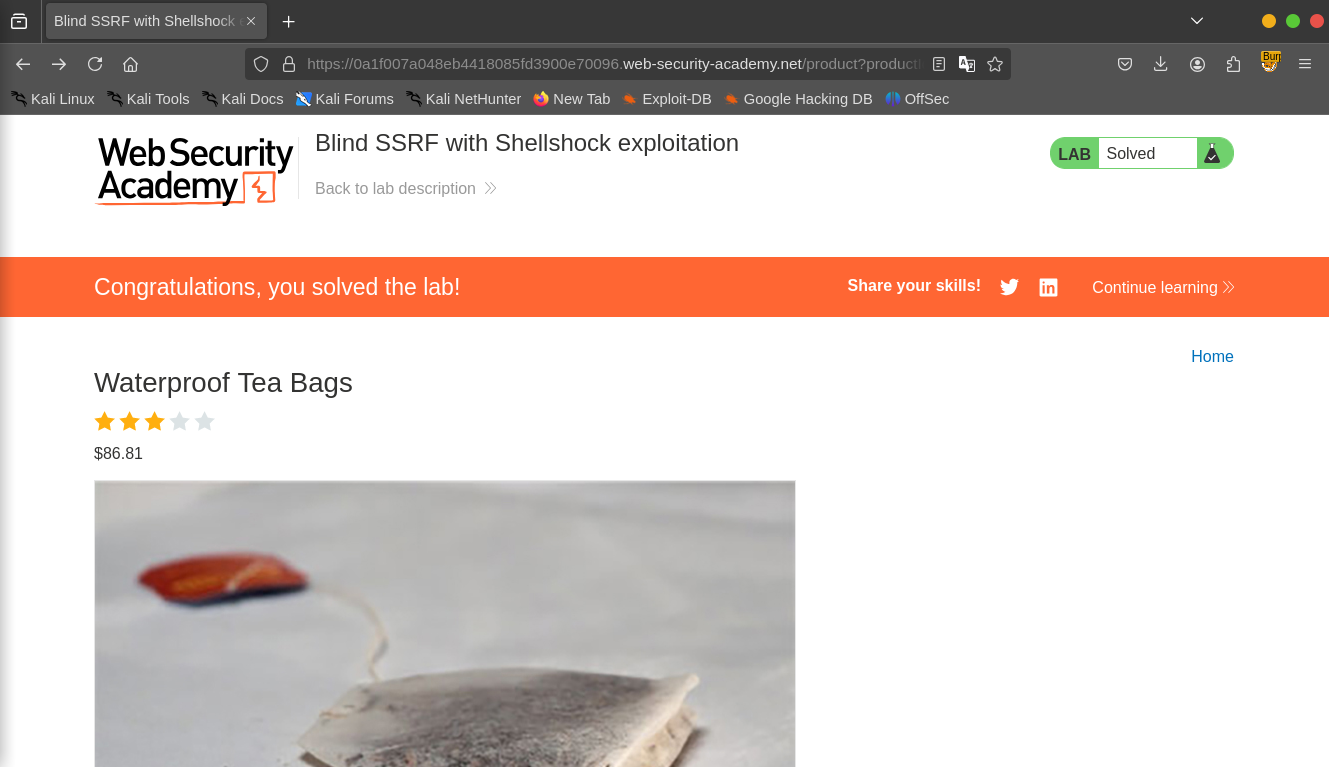
Task: Reload the page with the refresh icon
Action: coord(95,64)
